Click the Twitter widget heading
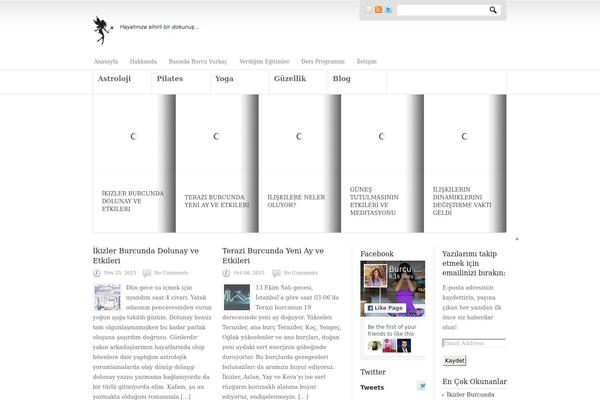This screenshot has width=600, height=400. pyautogui.click(x=373, y=372)
